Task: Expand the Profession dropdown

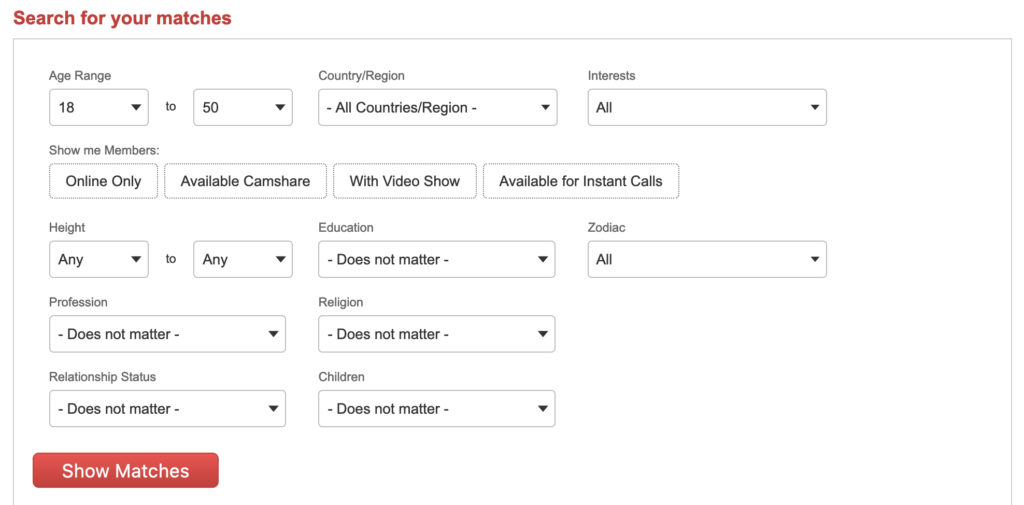Action: click(x=167, y=334)
